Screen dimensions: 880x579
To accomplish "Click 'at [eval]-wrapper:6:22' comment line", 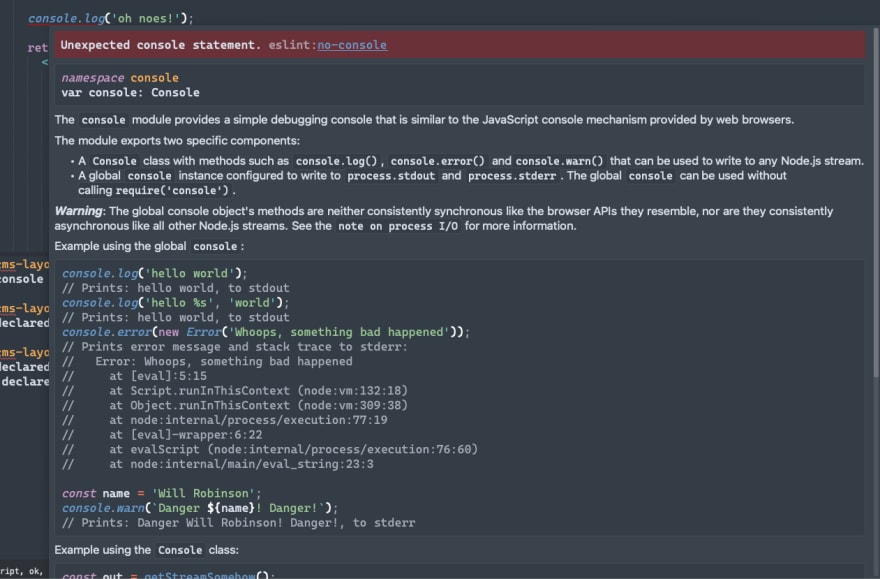I will pos(162,435).
